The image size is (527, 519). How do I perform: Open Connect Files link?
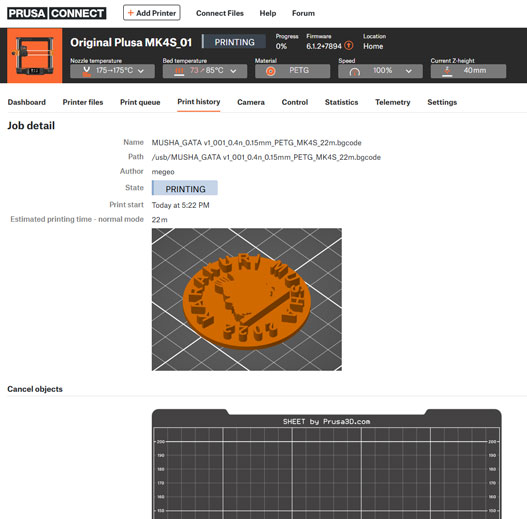tap(220, 13)
